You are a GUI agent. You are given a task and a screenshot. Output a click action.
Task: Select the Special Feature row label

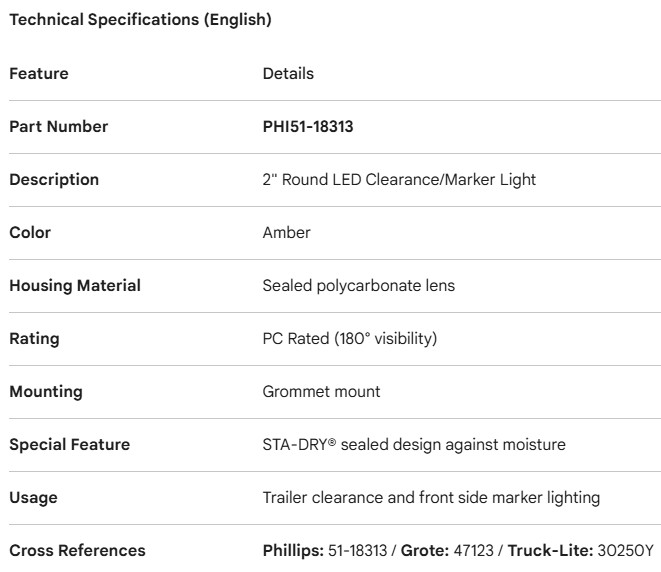[69, 445]
